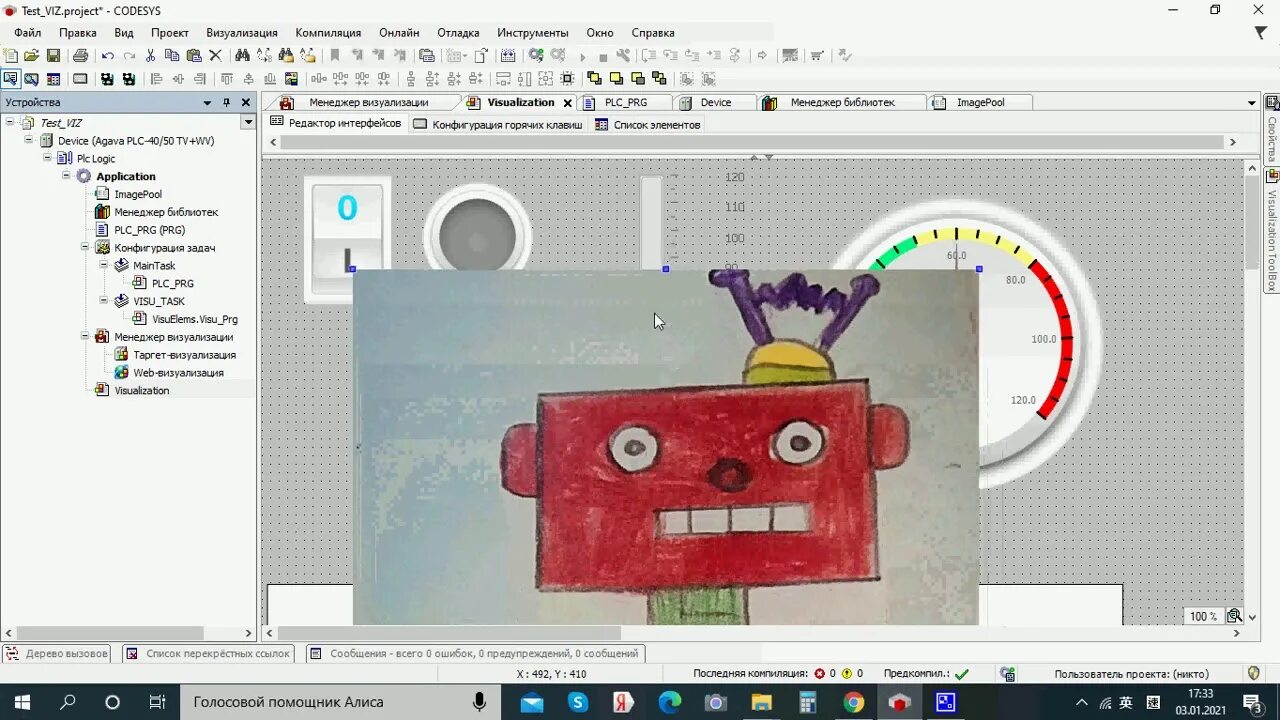Collapse the Application tree node
This screenshot has height=720, width=1280.
(67, 176)
